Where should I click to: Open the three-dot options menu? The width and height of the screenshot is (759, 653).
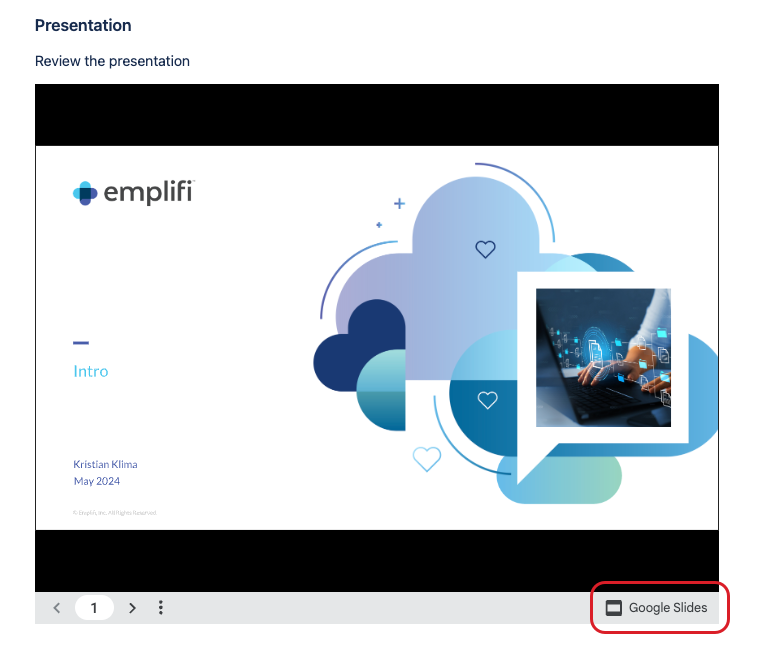tap(161, 607)
